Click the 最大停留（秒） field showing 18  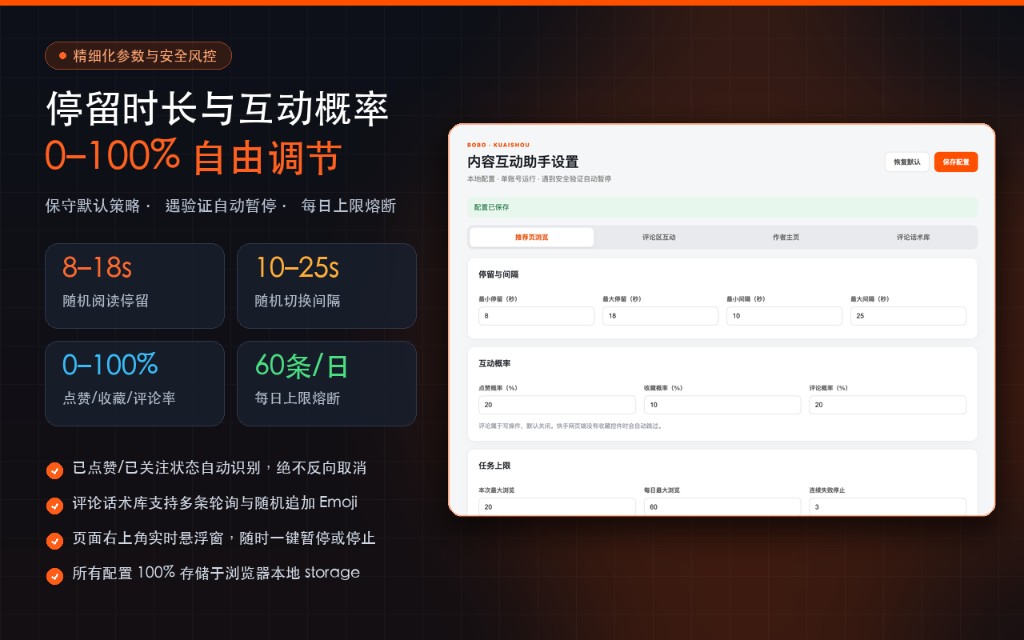[660, 315]
